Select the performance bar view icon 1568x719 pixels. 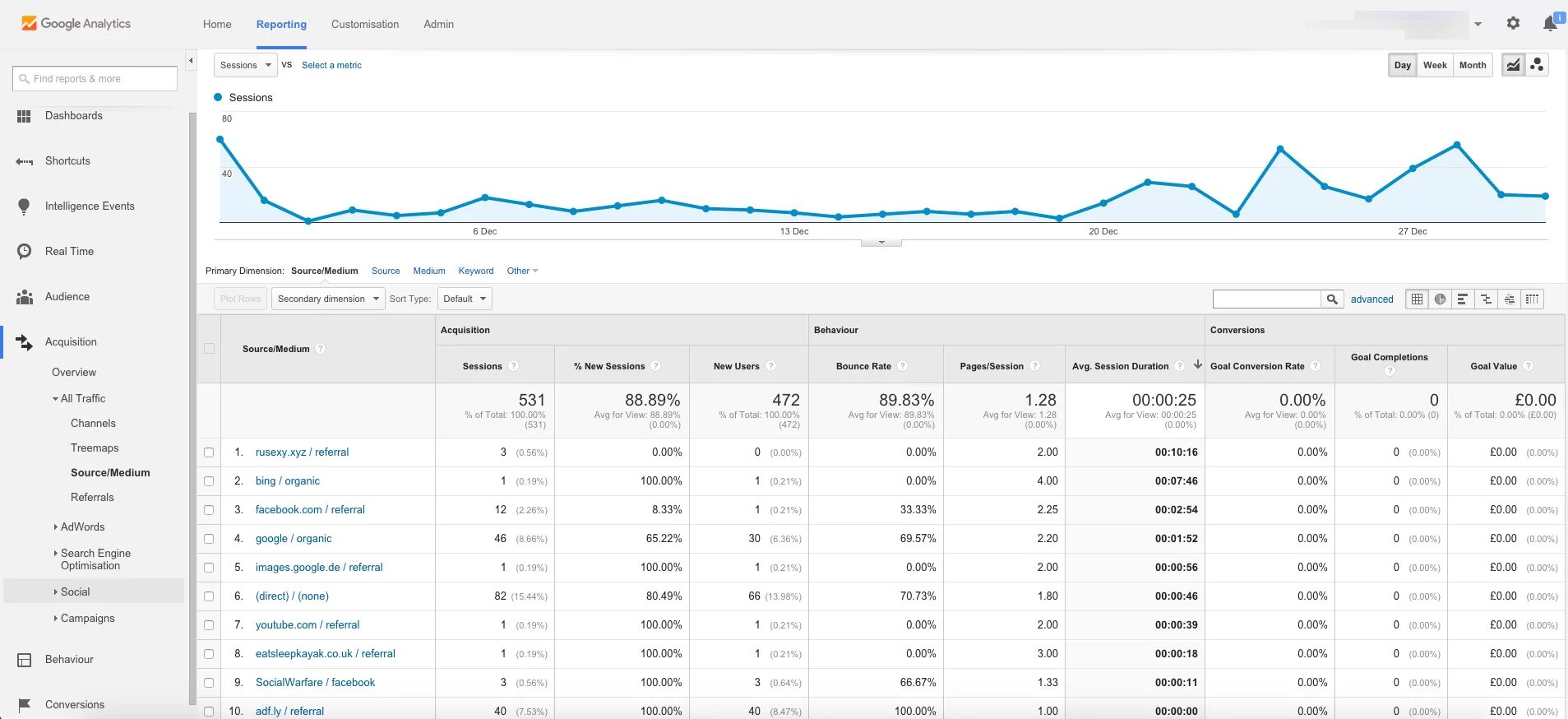(1463, 299)
